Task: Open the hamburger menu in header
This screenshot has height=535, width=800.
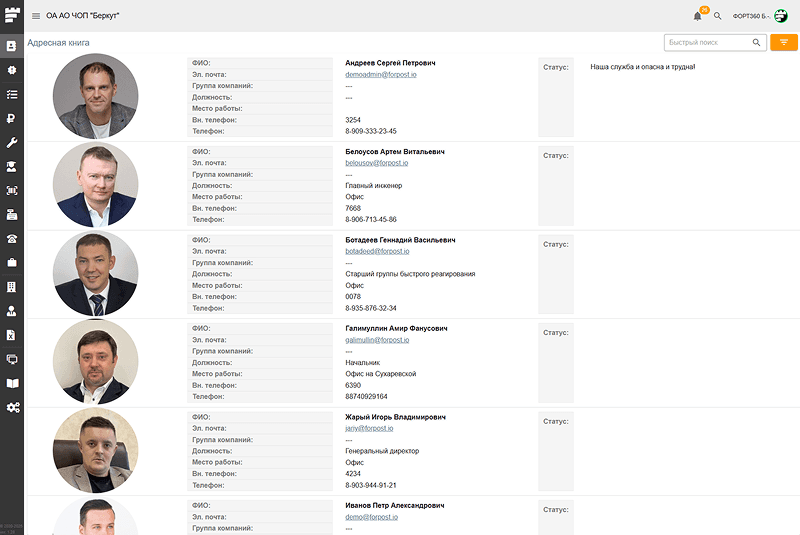Action: pyautogui.click(x=36, y=16)
